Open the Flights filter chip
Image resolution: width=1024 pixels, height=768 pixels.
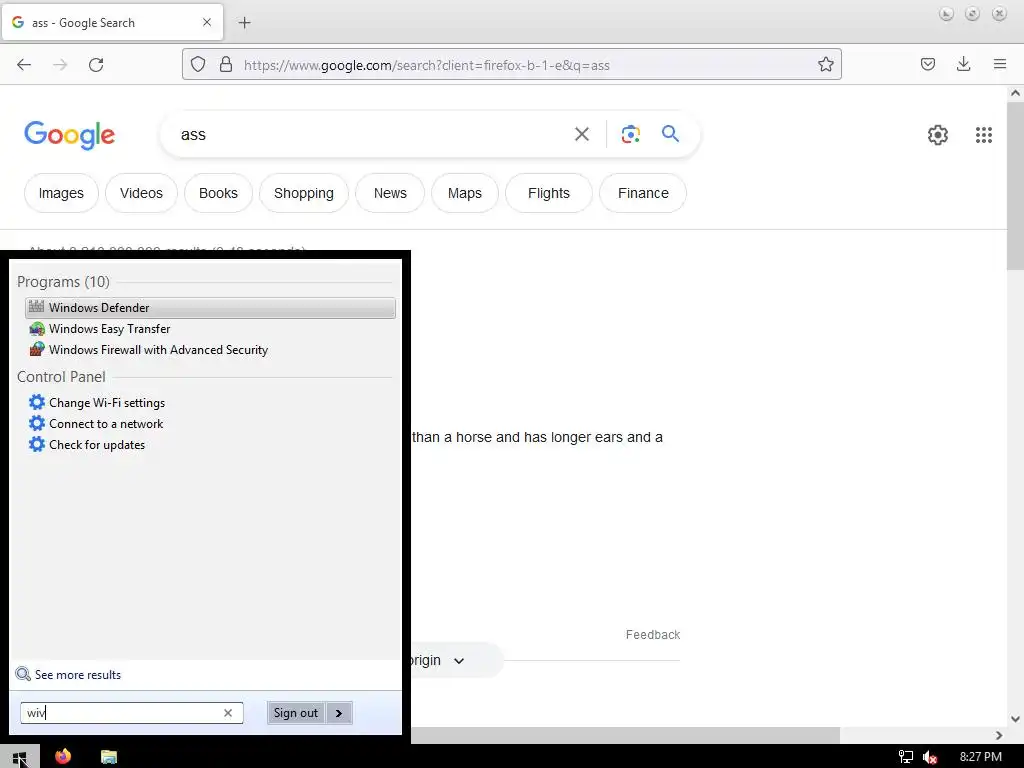click(x=549, y=193)
